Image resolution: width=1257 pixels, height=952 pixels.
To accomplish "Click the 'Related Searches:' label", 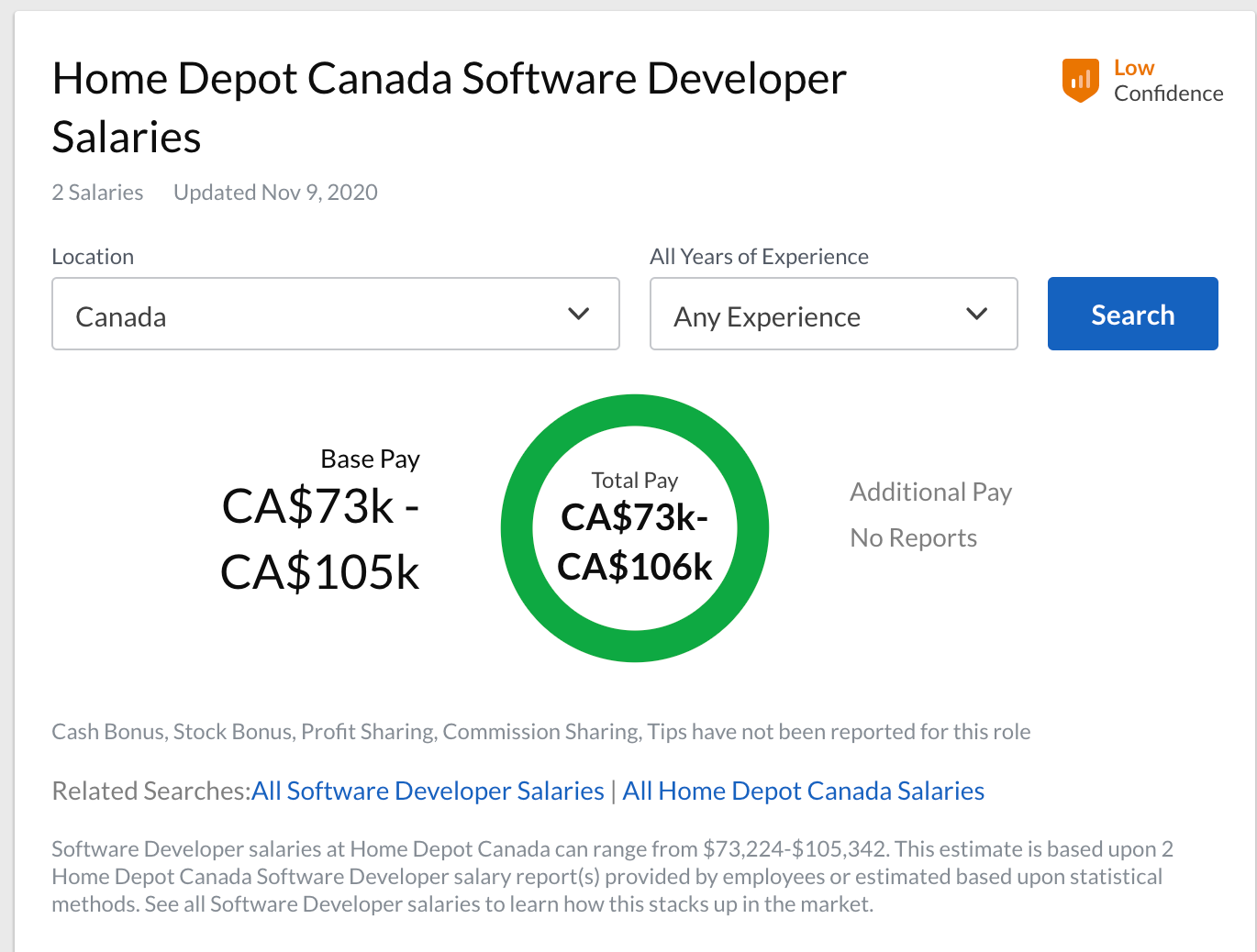I will 151,791.
